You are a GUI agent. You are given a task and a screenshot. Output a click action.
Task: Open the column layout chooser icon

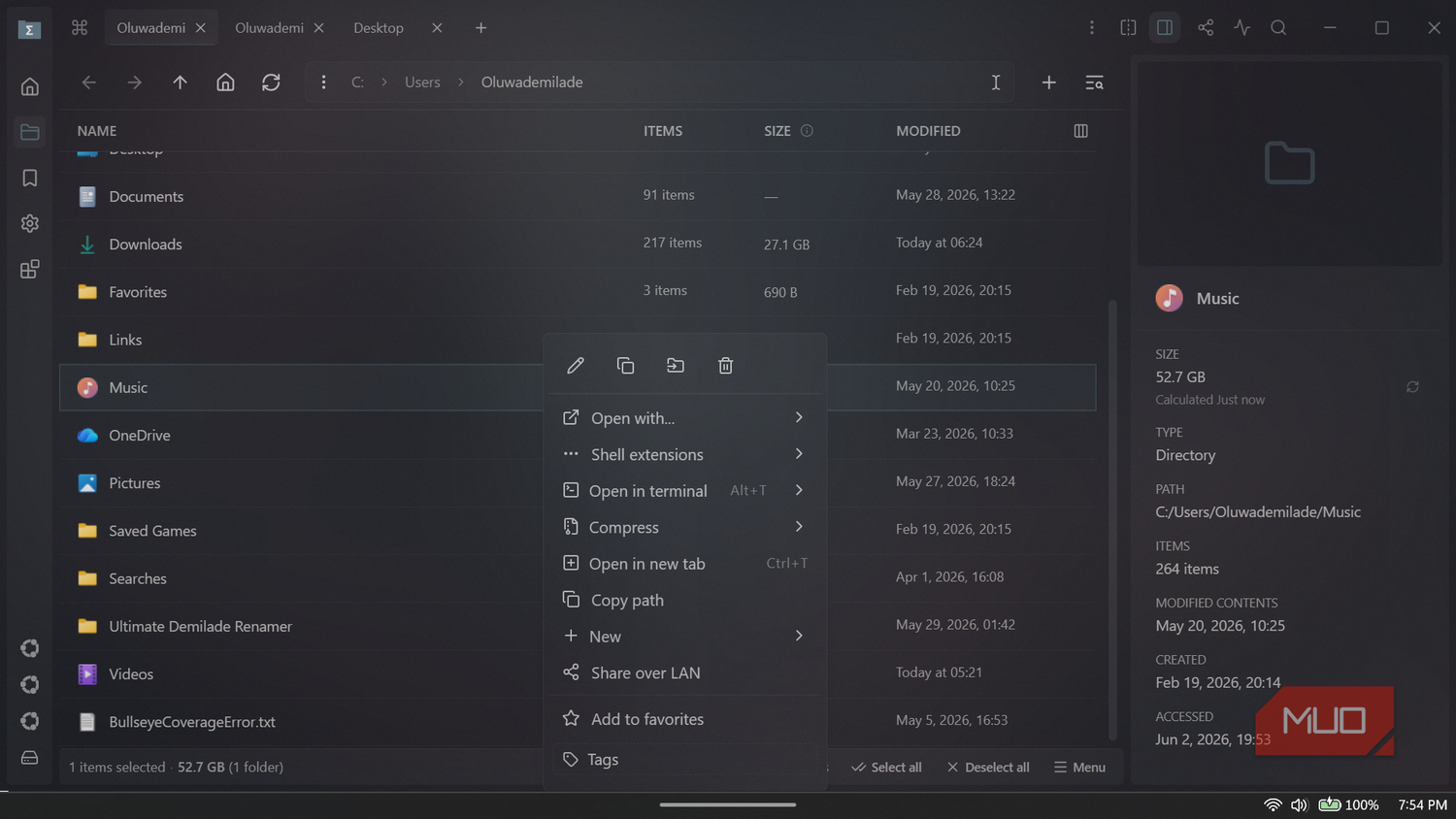click(x=1080, y=131)
